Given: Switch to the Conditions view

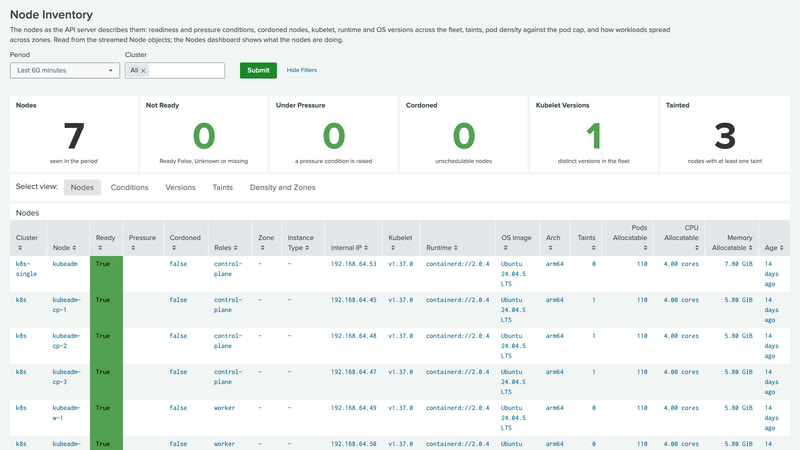Looking at the screenshot, I should (130, 187).
